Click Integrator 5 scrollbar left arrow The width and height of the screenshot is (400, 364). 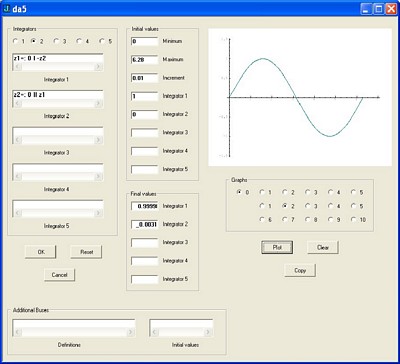[18, 213]
